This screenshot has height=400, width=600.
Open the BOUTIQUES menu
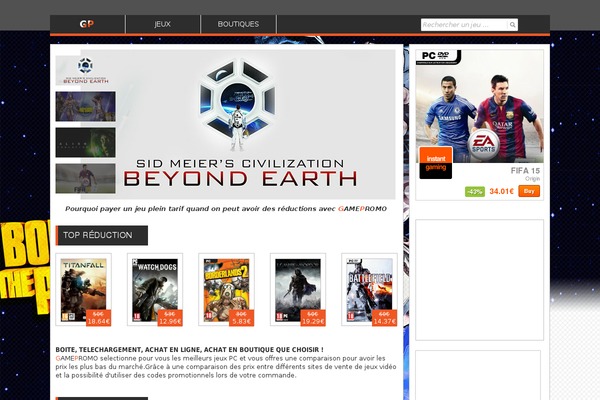(x=238, y=24)
